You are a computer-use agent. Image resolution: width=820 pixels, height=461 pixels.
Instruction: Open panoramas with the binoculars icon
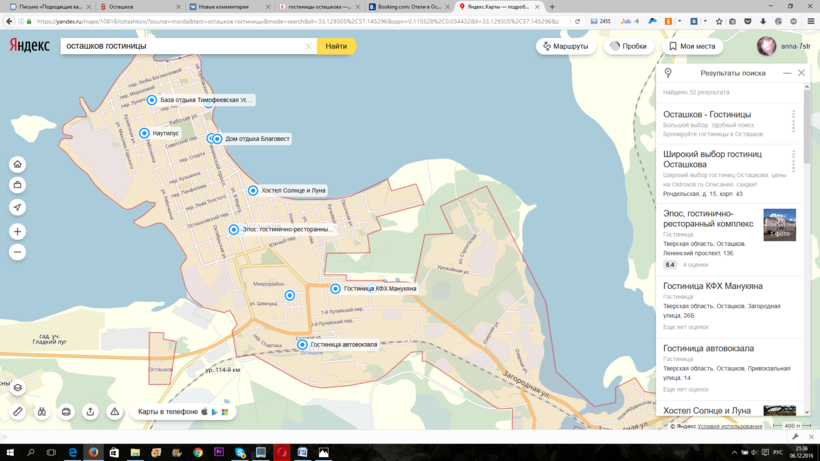42,412
